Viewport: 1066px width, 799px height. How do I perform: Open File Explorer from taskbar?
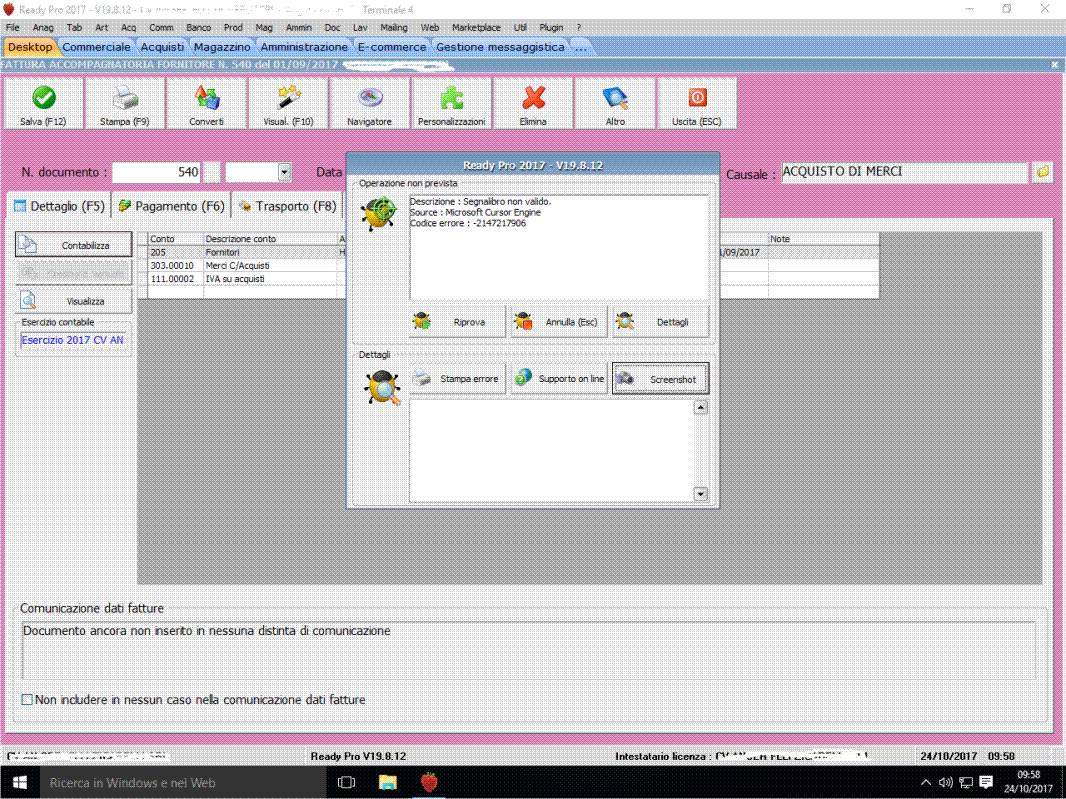(x=388, y=782)
